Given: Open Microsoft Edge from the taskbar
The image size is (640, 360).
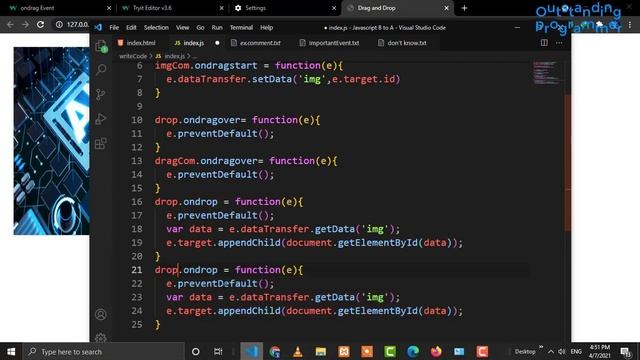Looking at the screenshot, I should [413, 351].
